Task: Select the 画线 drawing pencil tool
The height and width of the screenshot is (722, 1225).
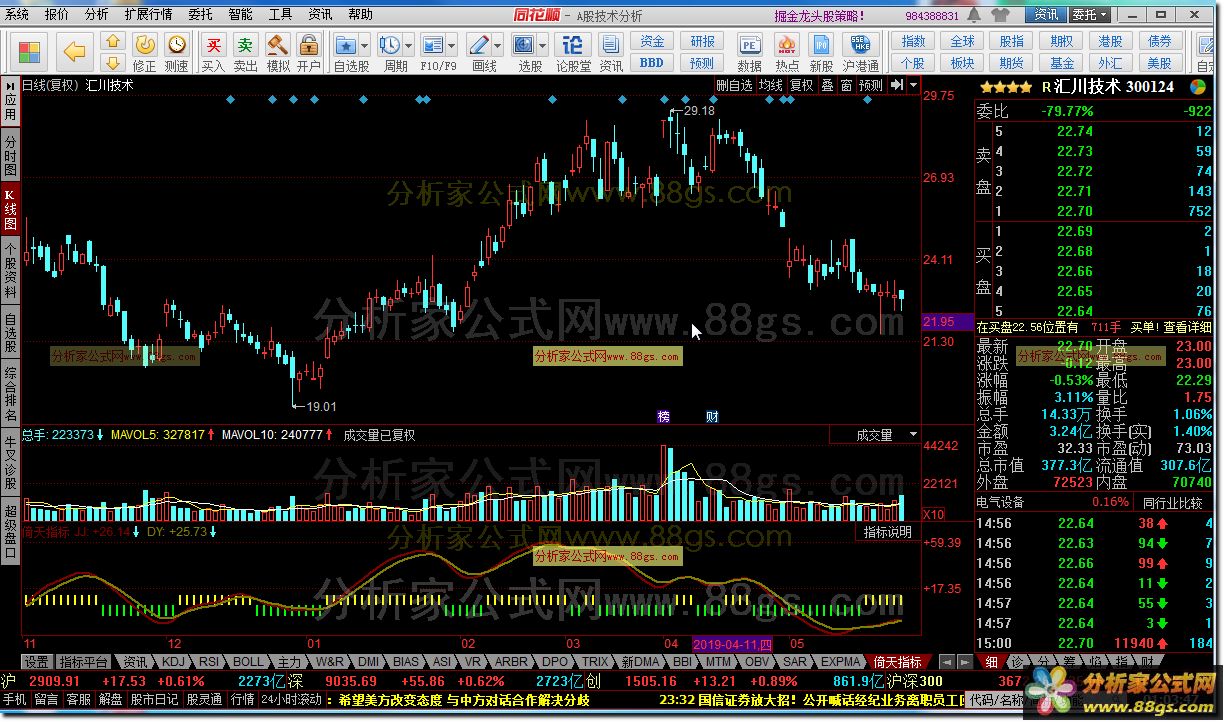Action: pos(479,46)
